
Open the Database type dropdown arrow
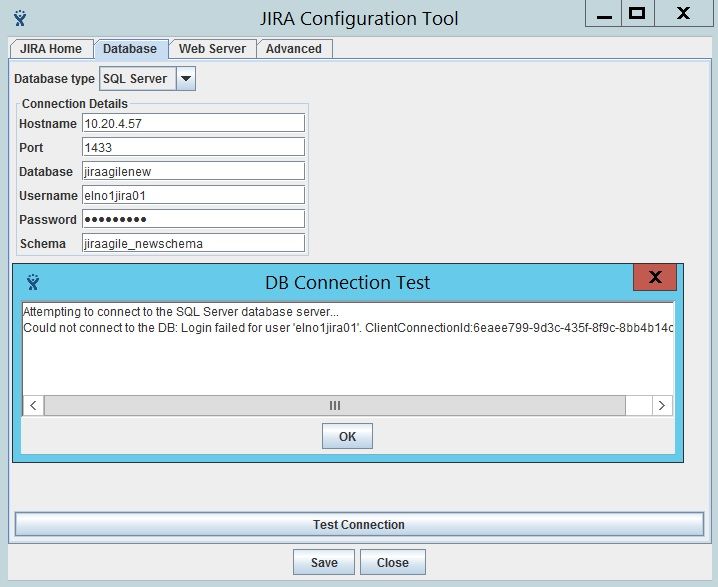click(x=185, y=78)
